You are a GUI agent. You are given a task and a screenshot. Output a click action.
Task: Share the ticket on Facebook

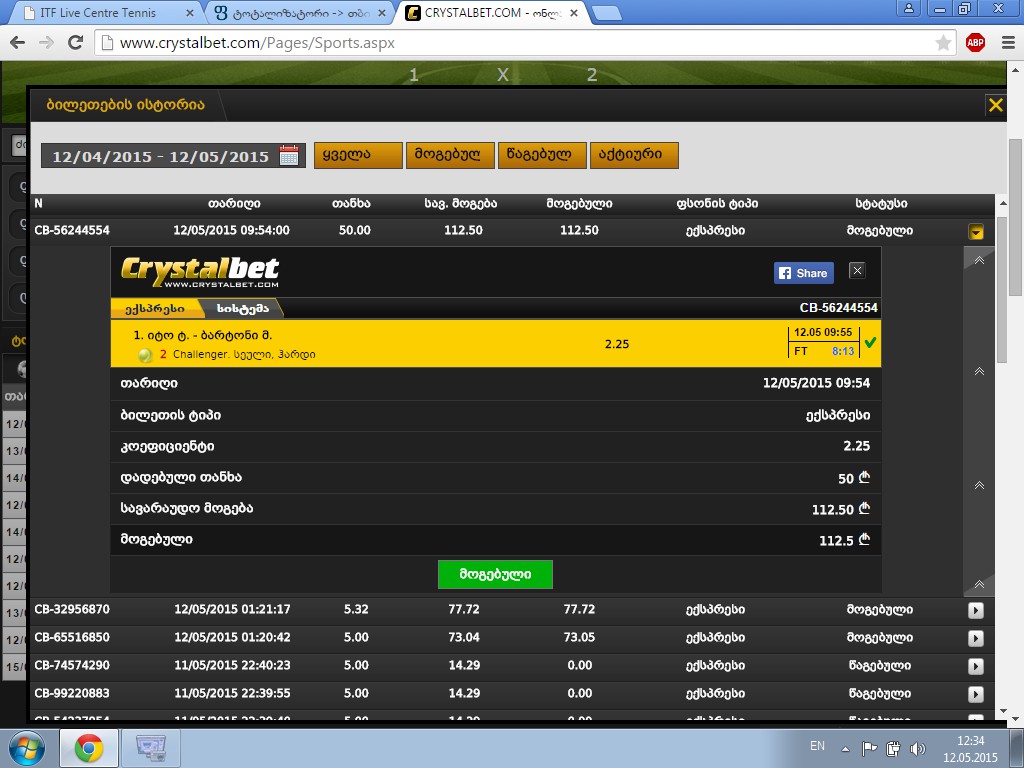click(804, 273)
